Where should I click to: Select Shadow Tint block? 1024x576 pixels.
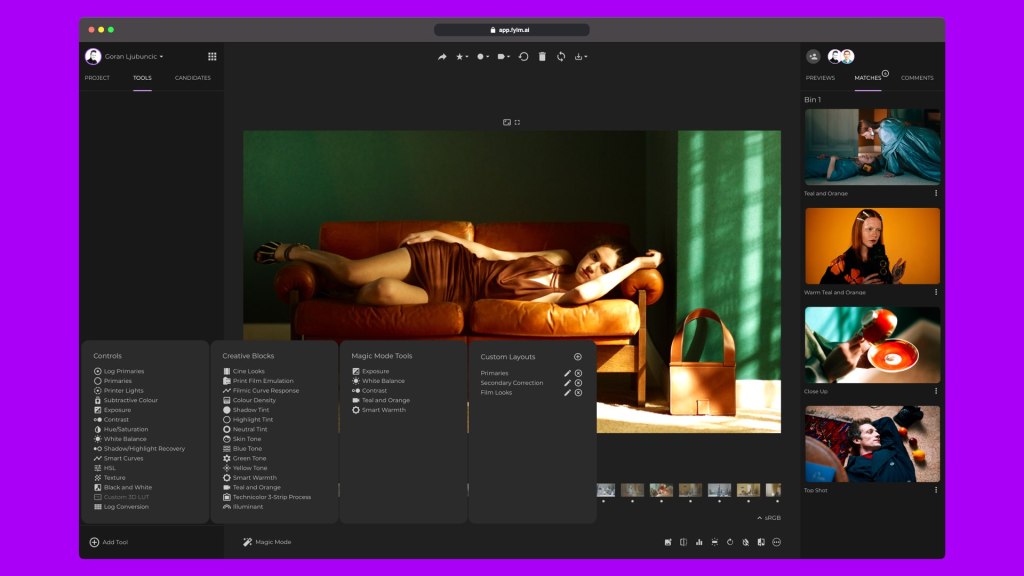[246, 410]
